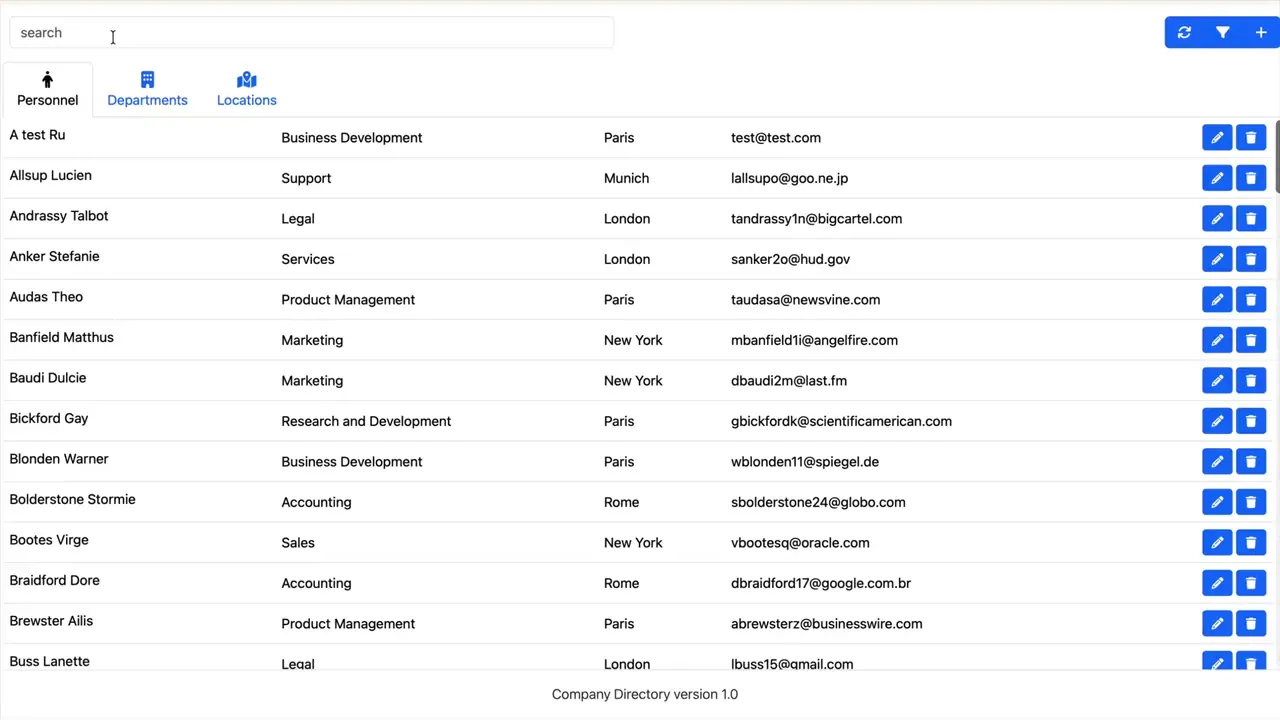Click email taudasa@newsvine.com

(x=805, y=300)
